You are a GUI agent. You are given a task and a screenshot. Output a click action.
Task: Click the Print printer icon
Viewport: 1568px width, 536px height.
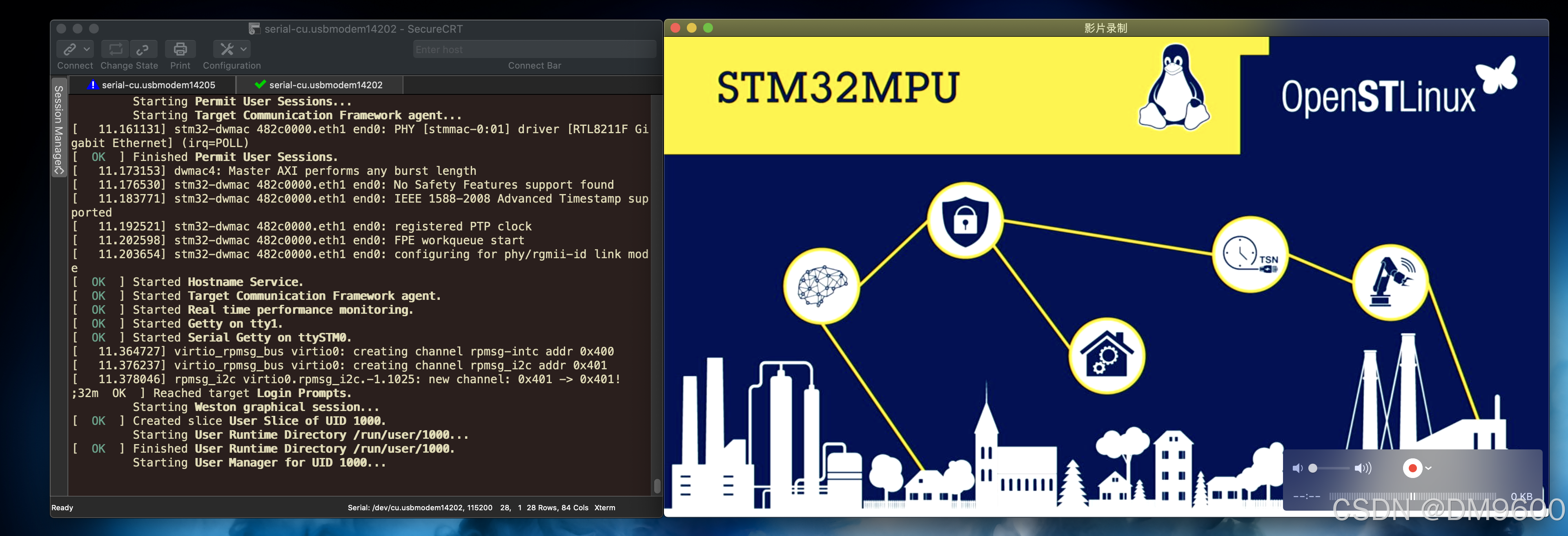(180, 49)
